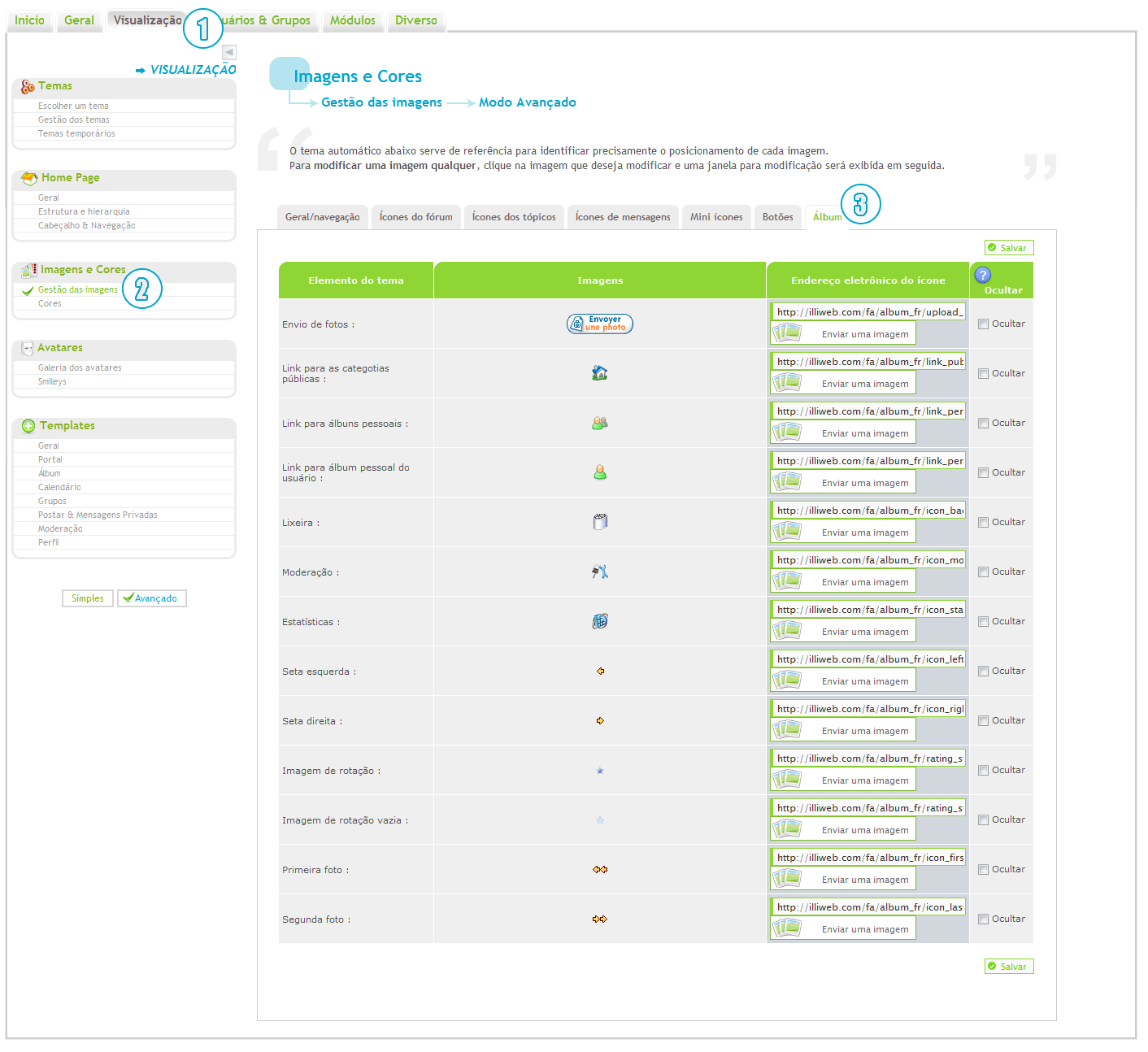Go to the Inicio top tab
This screenshot has width=1148, height=1052.
[29, 20]
